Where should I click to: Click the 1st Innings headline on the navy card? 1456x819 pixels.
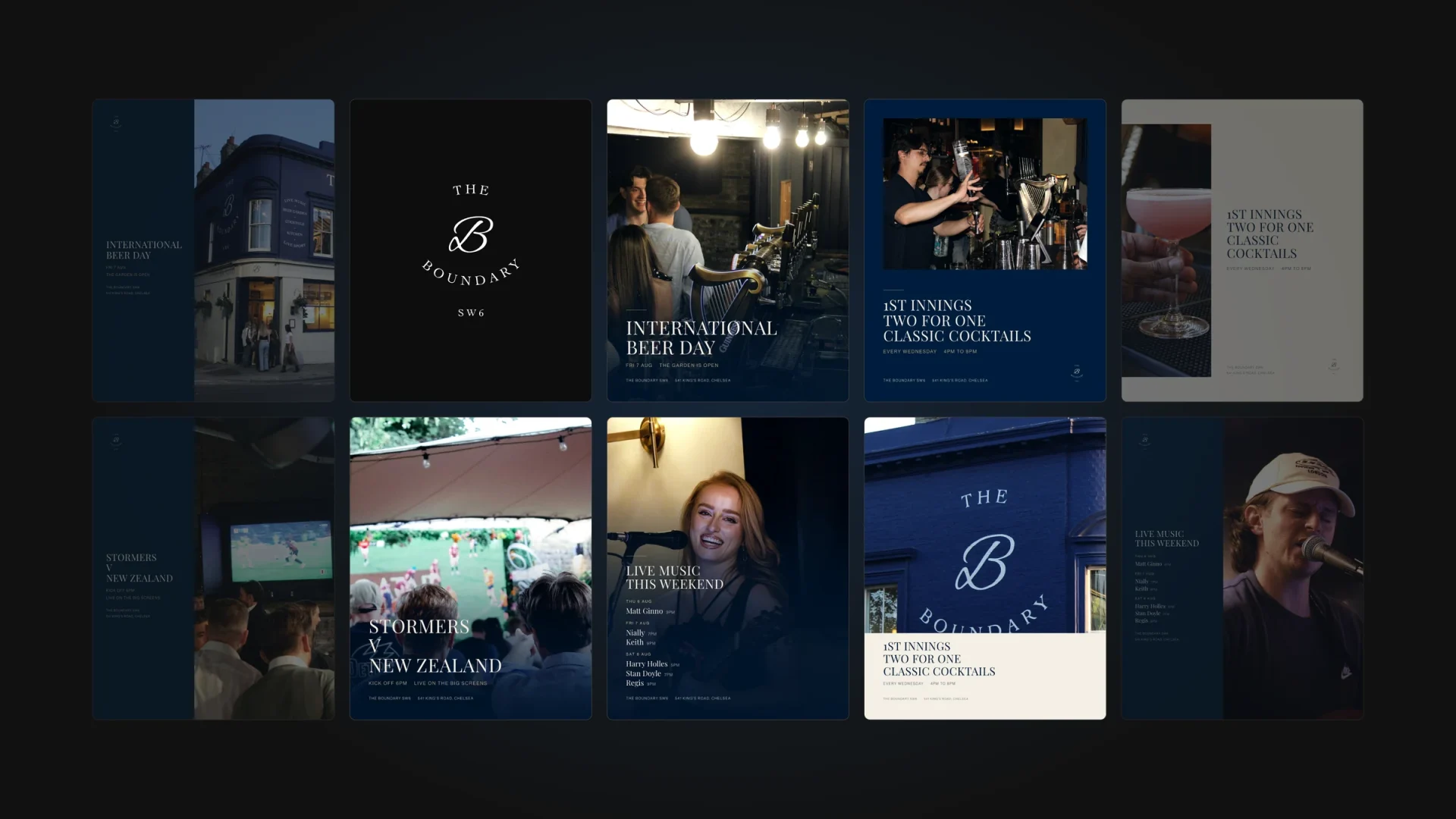(x=957, y=321)
